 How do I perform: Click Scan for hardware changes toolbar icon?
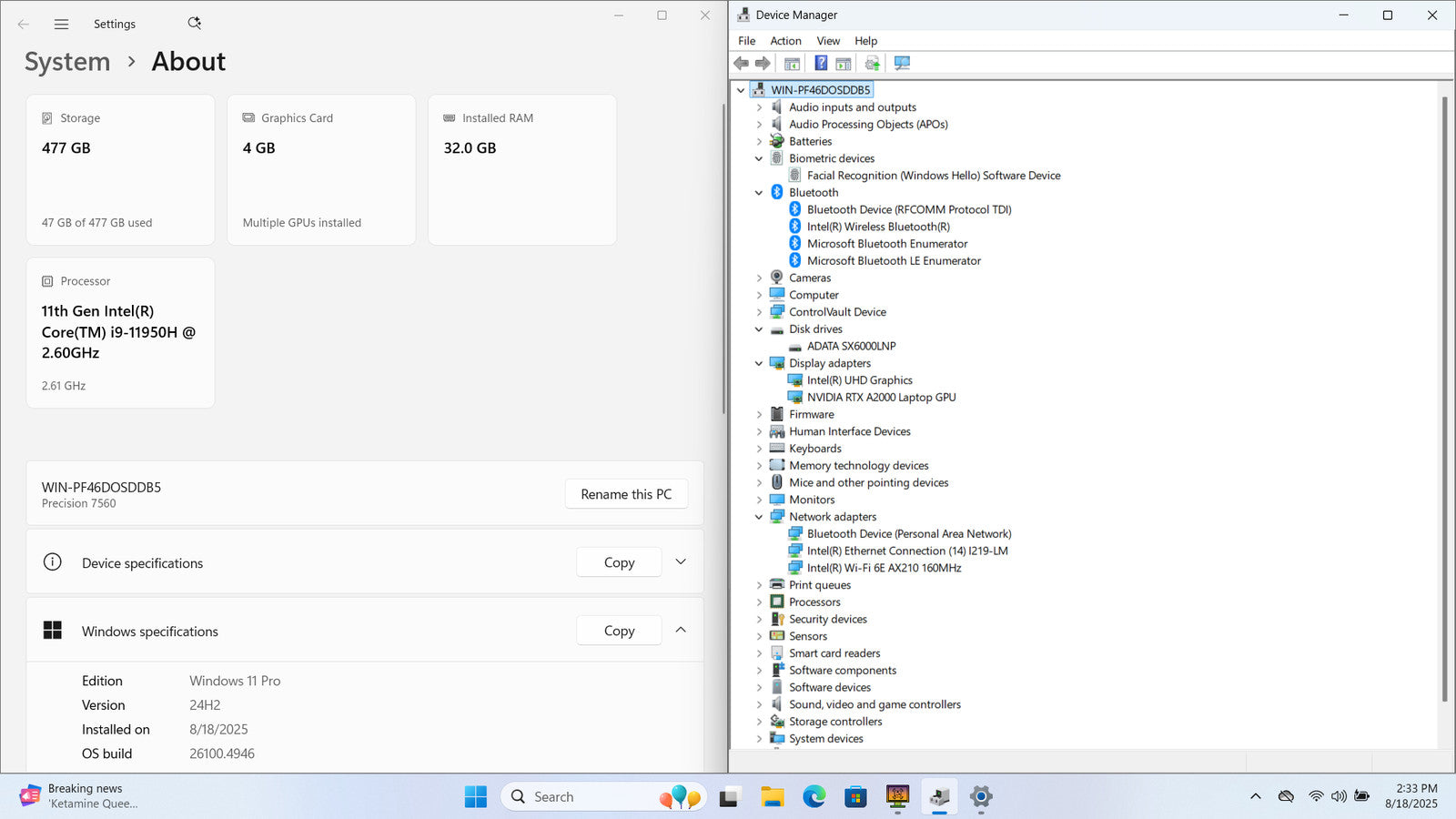902,63
